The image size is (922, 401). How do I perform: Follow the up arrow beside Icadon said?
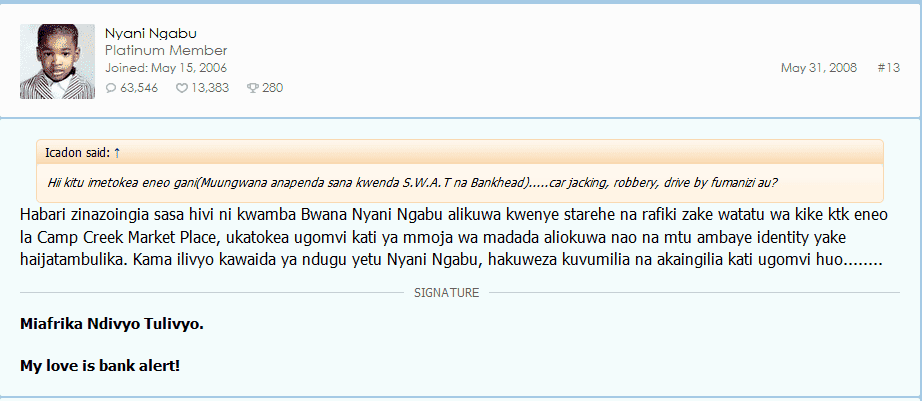[x=116, y=153]
